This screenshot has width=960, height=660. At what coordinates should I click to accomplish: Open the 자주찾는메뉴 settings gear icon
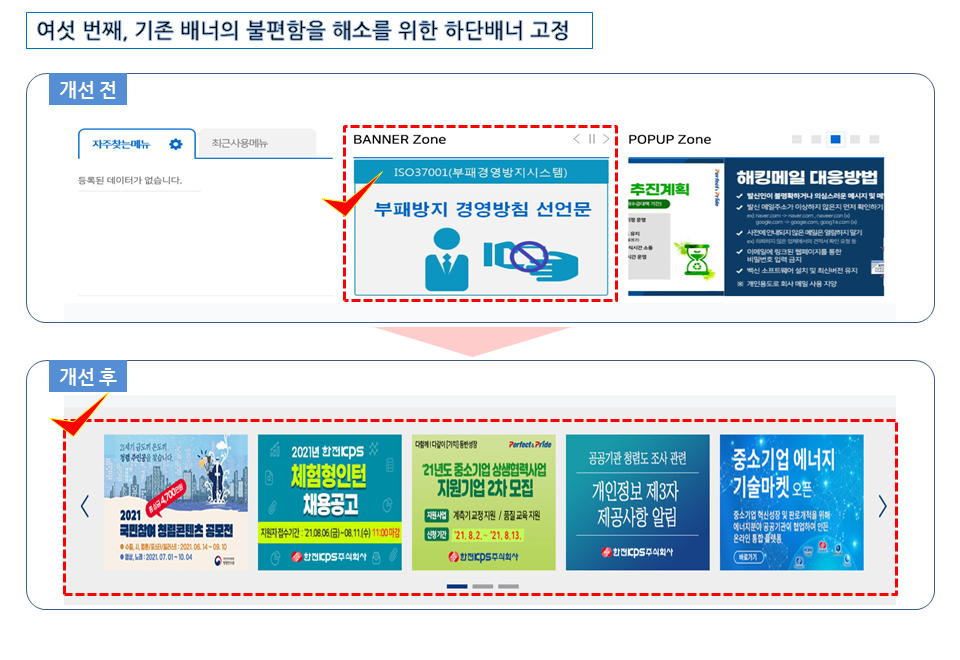click(x=176, y=144)
